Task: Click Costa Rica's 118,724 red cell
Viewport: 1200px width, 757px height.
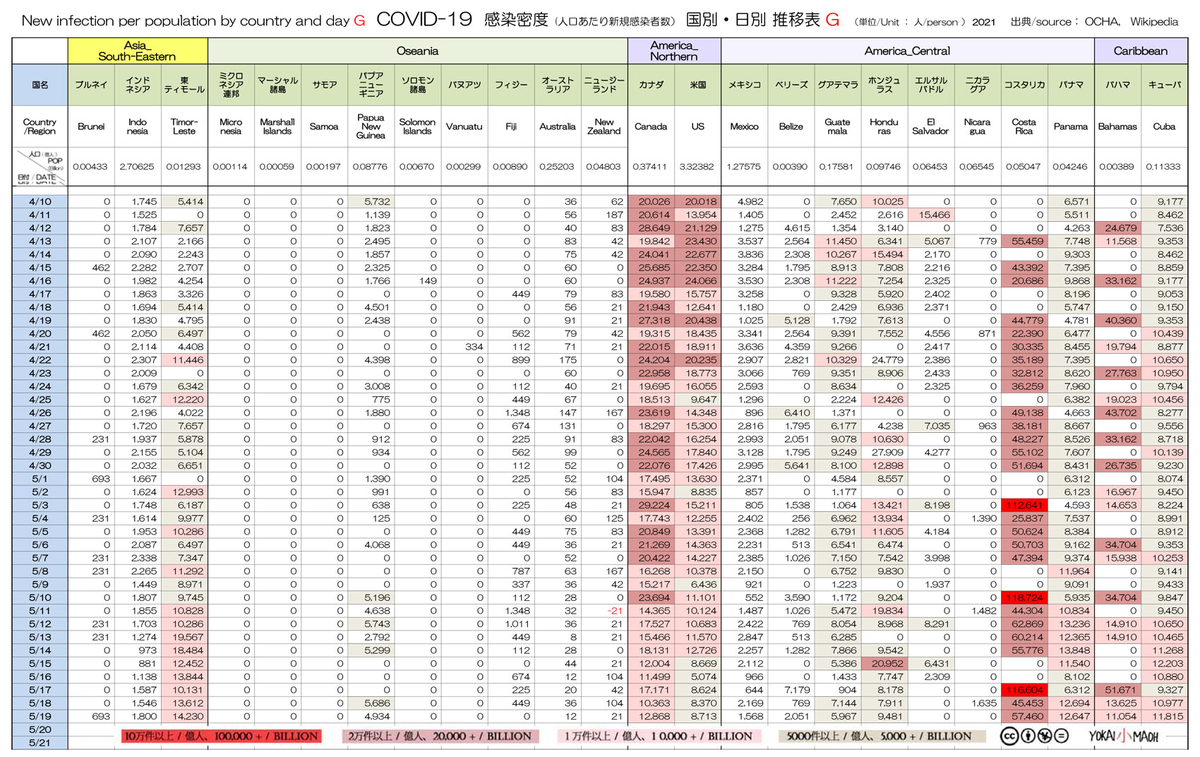Action: tap(1023, 596)
